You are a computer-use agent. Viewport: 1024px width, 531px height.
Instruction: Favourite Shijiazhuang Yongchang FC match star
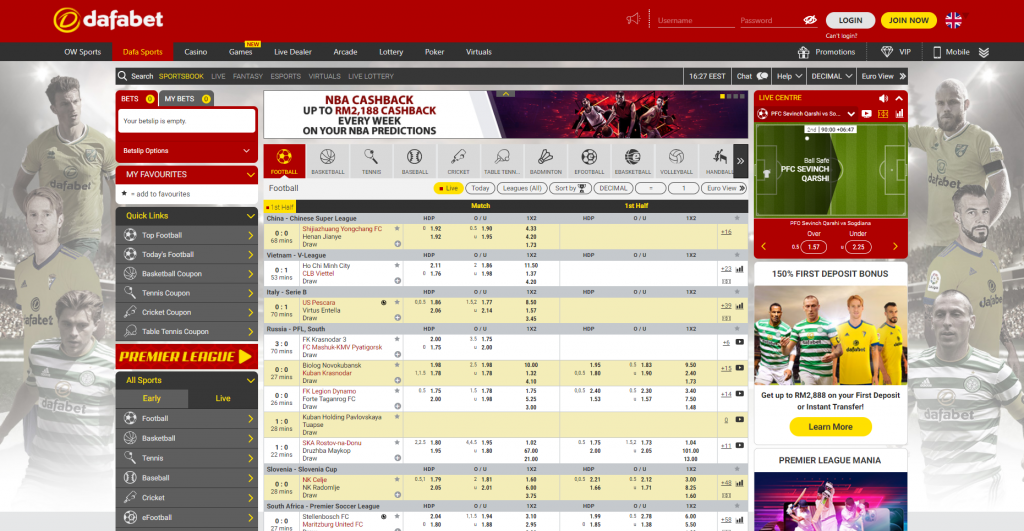(397, 229)
